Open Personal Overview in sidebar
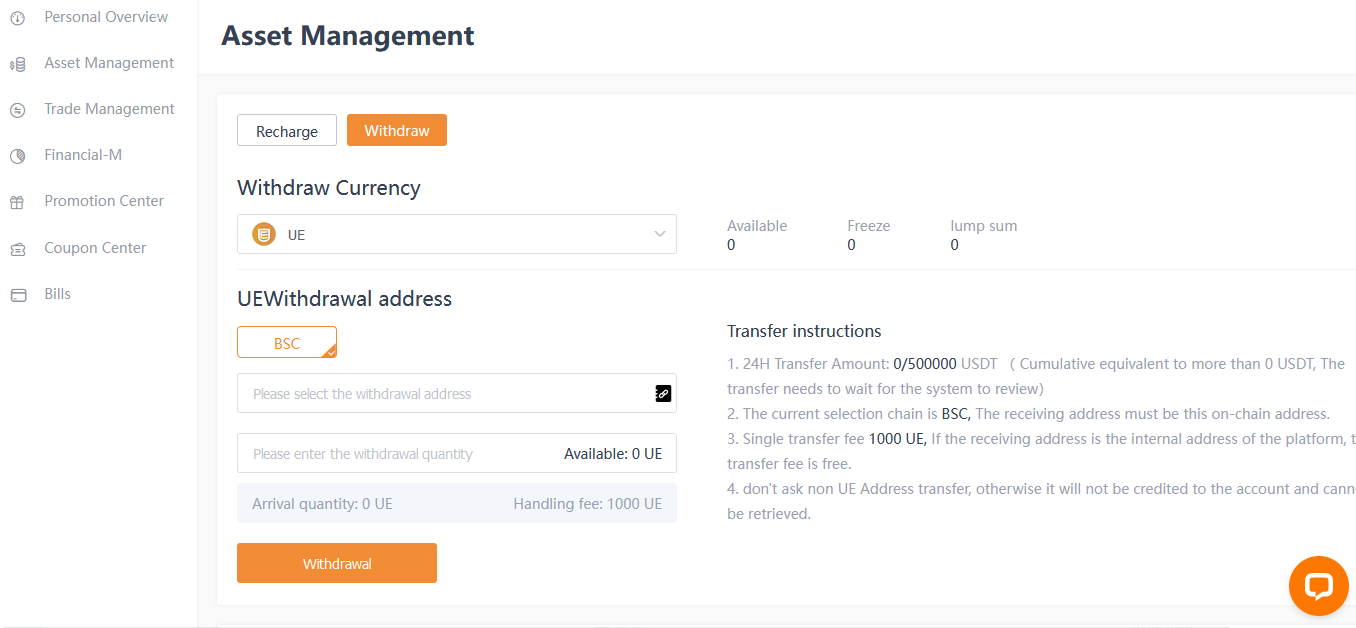The width and height of the screenshot is (1356, 628). 106,17
